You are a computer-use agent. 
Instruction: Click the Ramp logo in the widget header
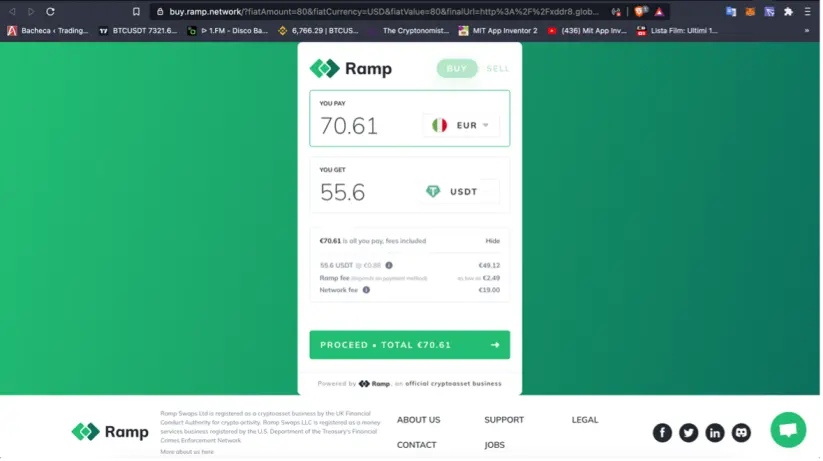tap(351, 69)
